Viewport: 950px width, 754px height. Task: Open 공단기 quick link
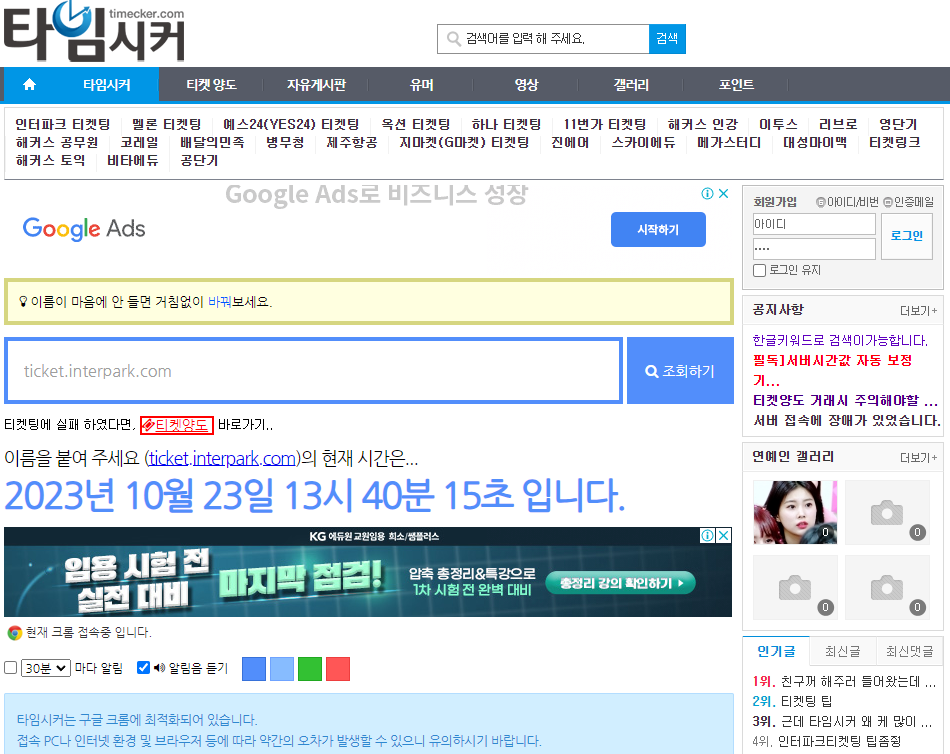[x=199, y=161]
